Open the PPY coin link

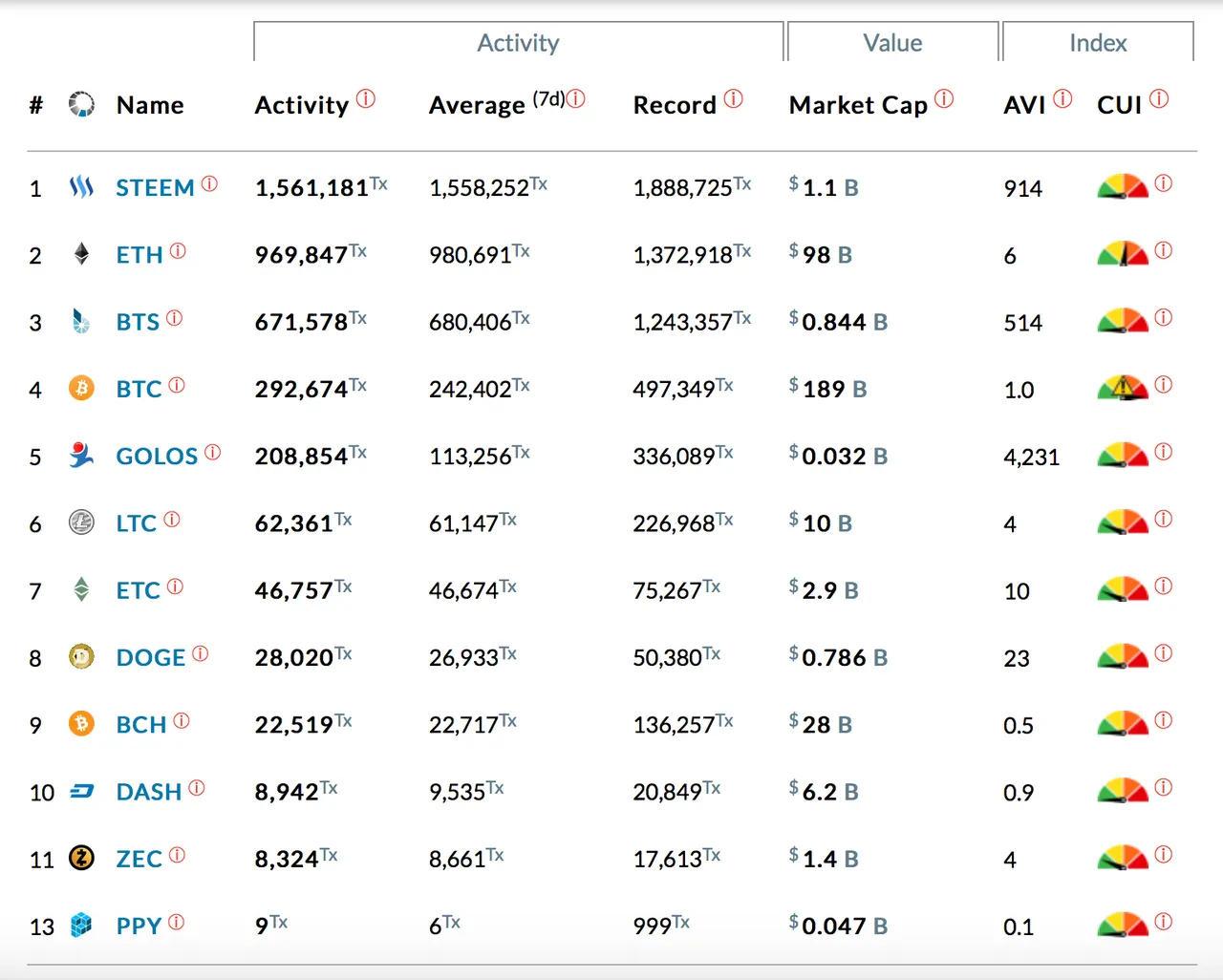click(x=139, y=927)
